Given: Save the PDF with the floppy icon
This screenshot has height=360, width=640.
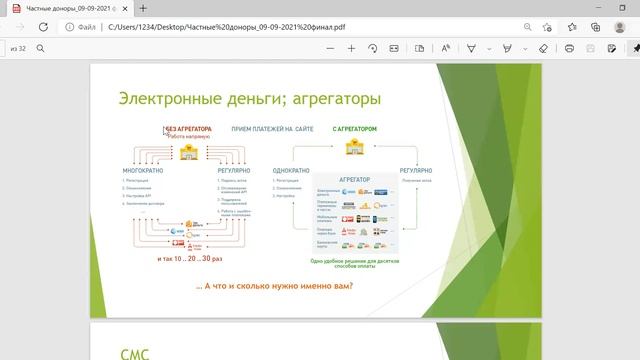Looking at the screenshot, I should click(591, 49).
